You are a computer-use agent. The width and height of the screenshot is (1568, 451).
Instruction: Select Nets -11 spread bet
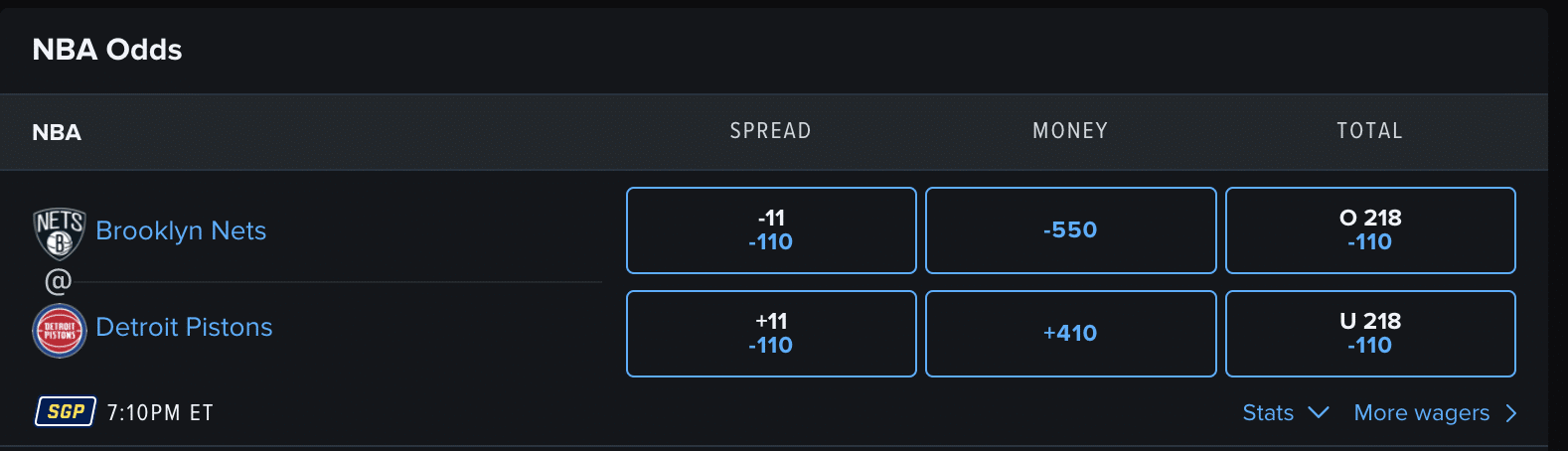click(x=771, y=230)
